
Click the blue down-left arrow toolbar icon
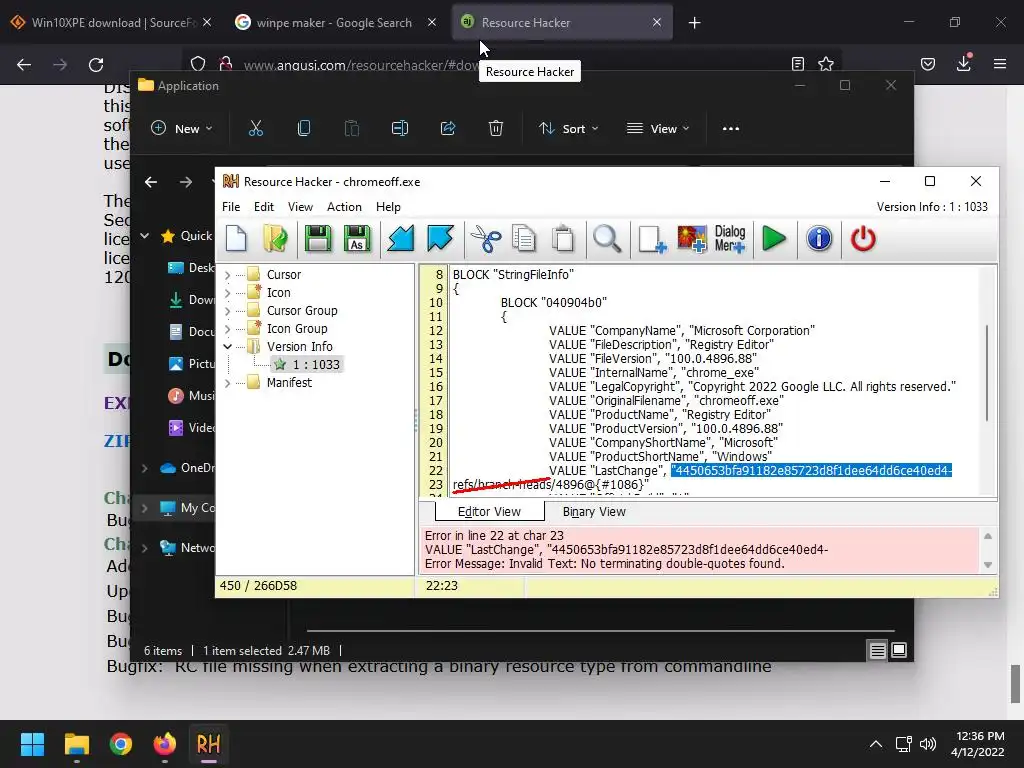[x=400, y=239]
